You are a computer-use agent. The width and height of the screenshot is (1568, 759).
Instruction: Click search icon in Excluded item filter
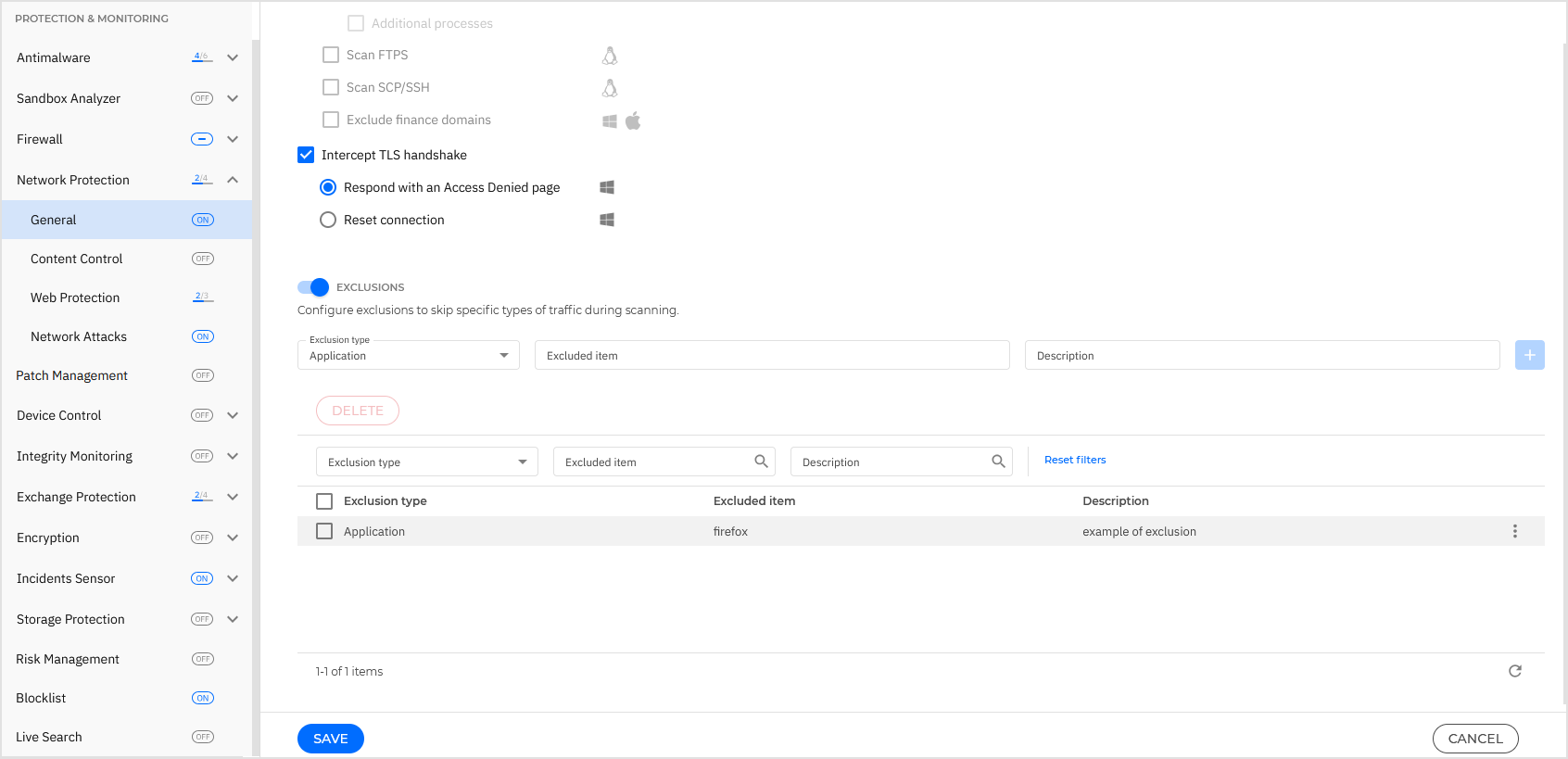tap(761, 462)
